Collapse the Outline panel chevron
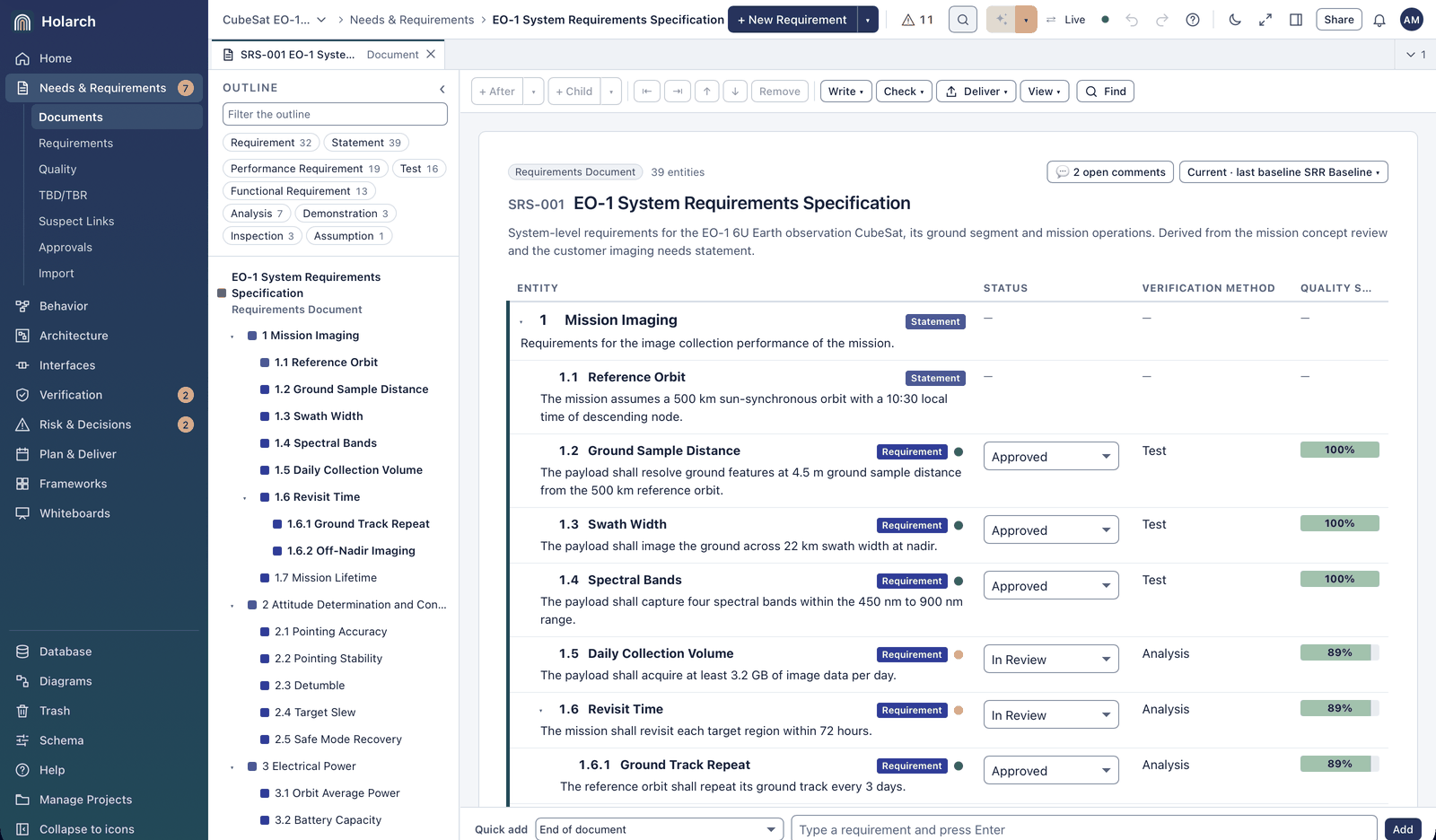 click(x=442, y=88)
